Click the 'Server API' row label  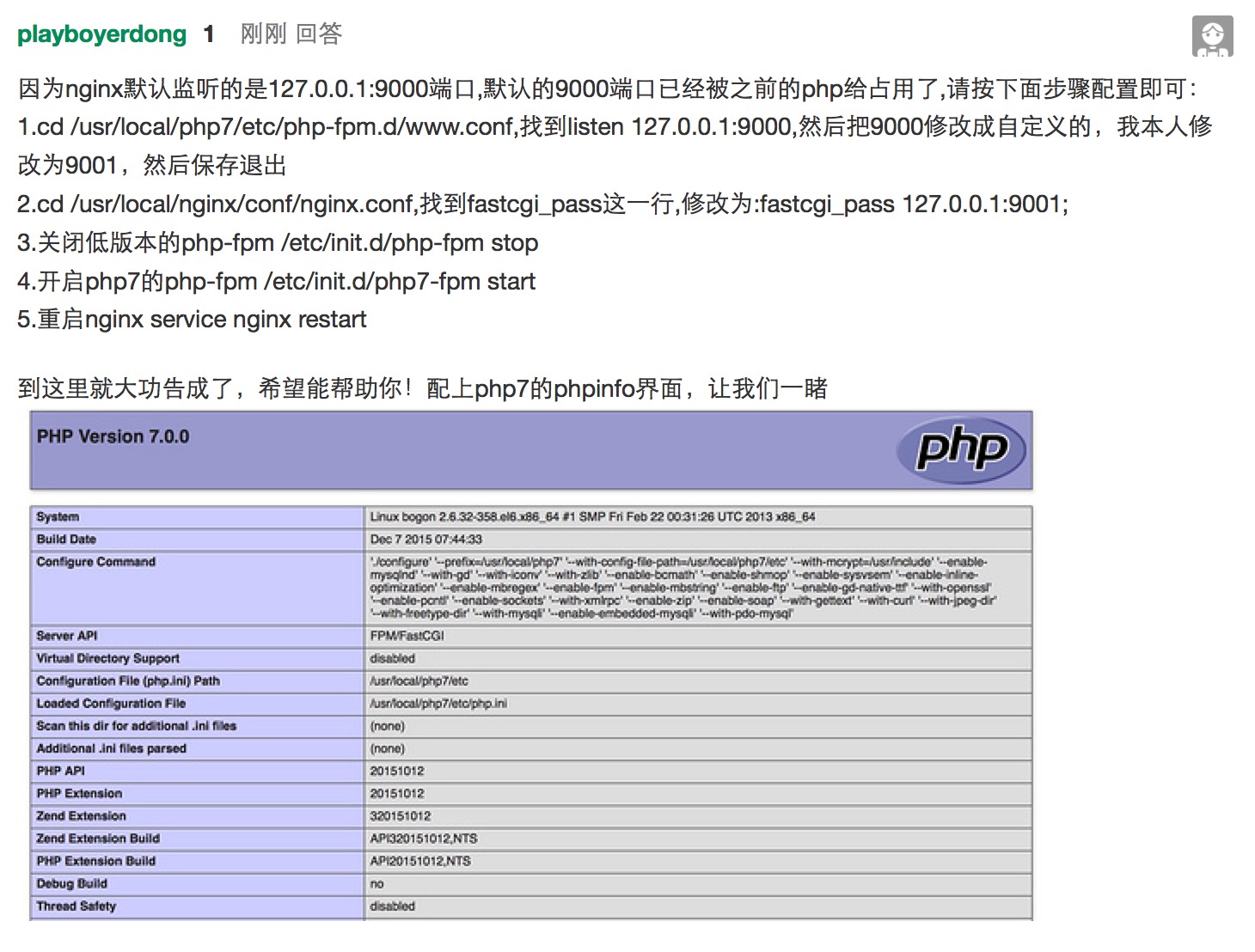pyautogui.click(x=66, y=635)
